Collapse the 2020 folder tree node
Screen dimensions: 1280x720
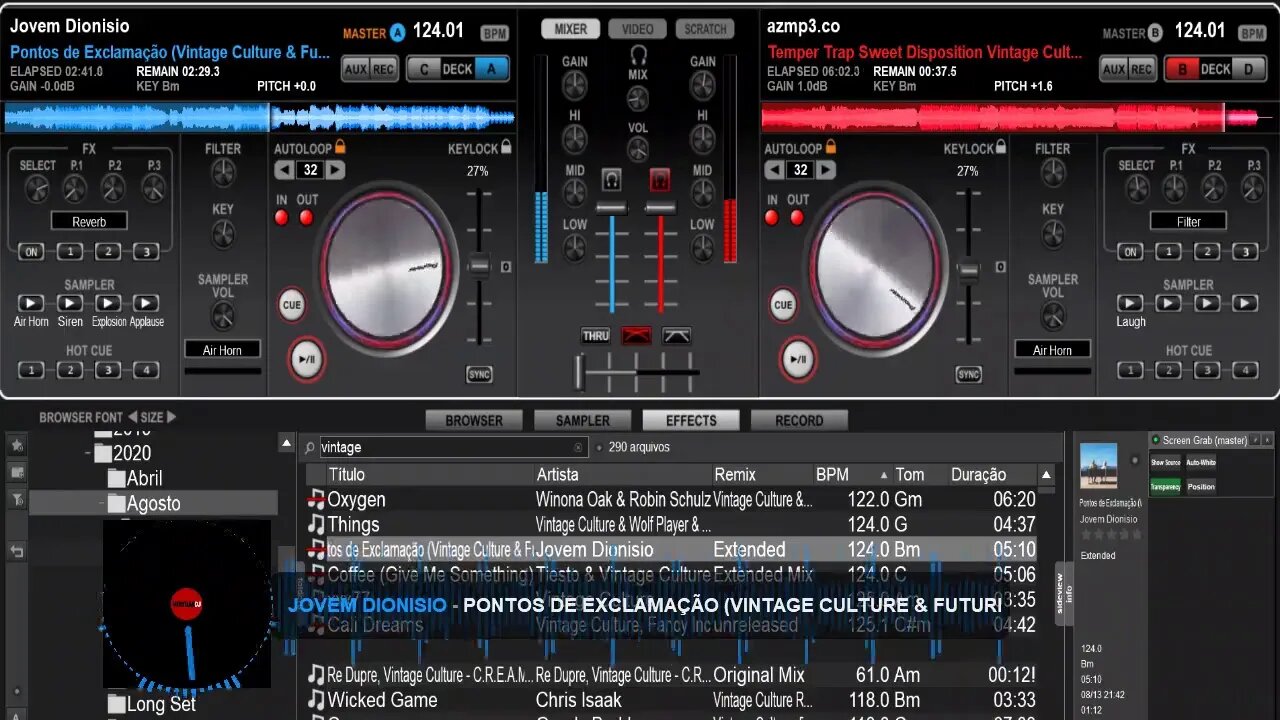point(88,453)
